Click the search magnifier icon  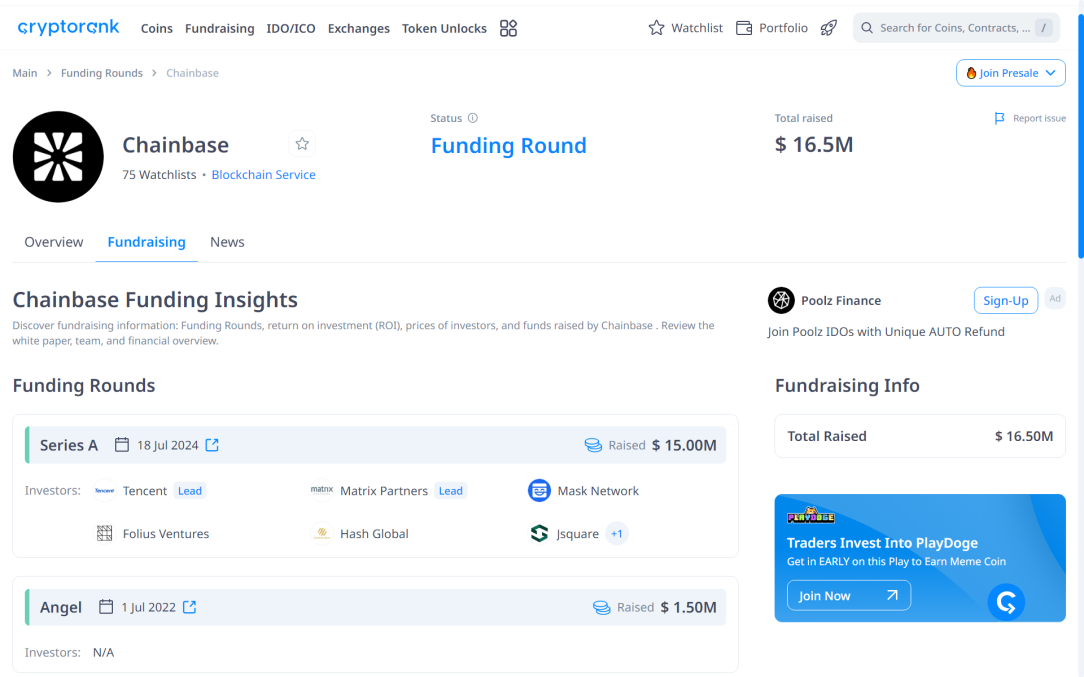click(867, 28)
